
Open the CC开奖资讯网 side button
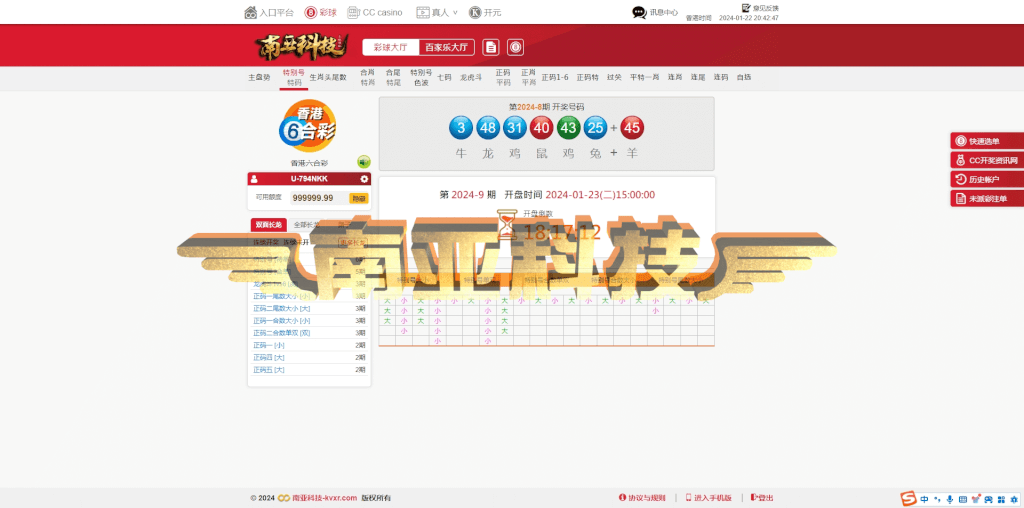pos(987,160)
